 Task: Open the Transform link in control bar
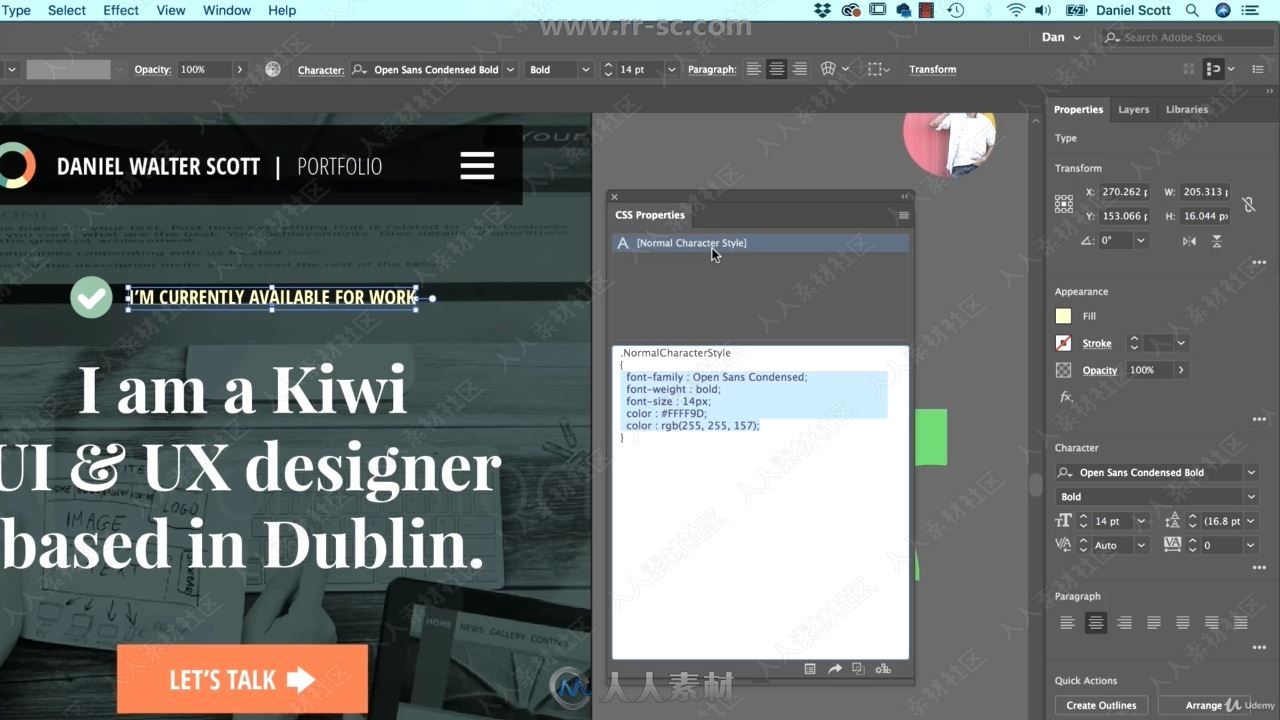[932, 69]
